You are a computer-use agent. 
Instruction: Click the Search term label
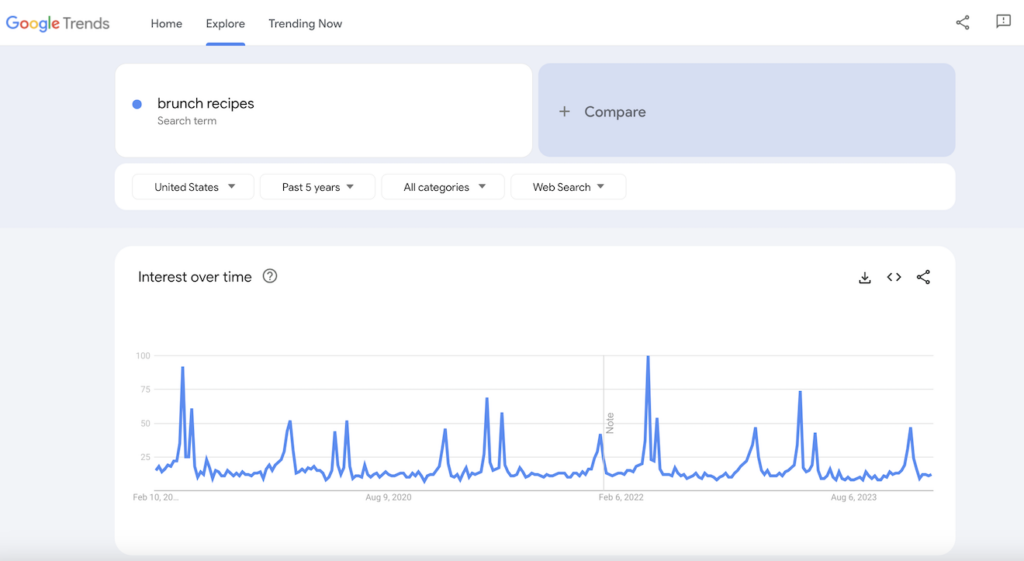tap(187, 121)
